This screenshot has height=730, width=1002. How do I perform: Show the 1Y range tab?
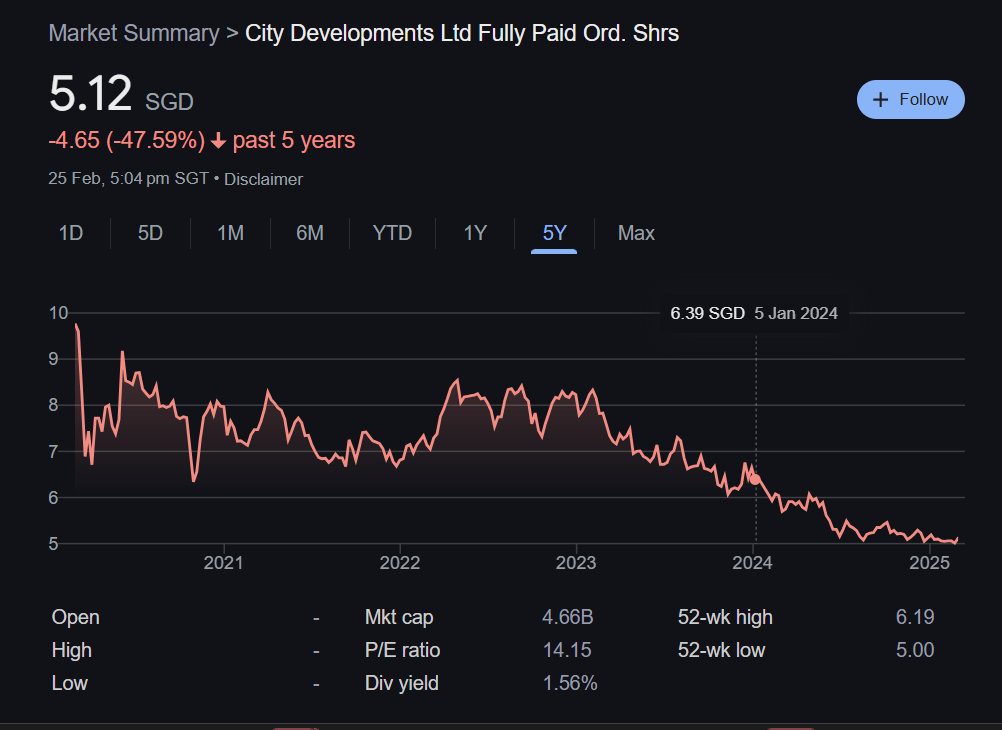tap(475, 233)
